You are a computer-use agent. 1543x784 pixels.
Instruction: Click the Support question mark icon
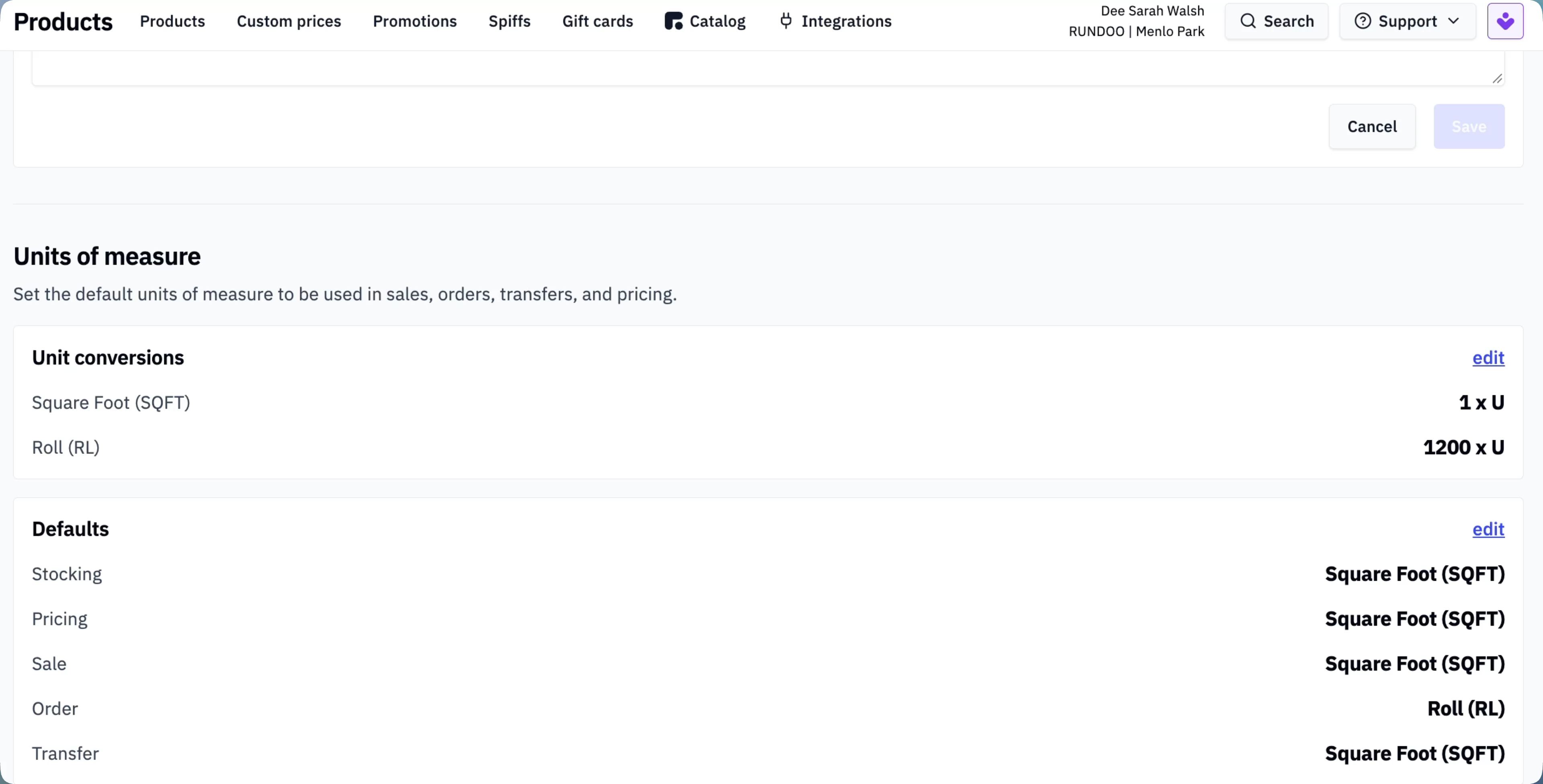click(x=1363, y=21)
